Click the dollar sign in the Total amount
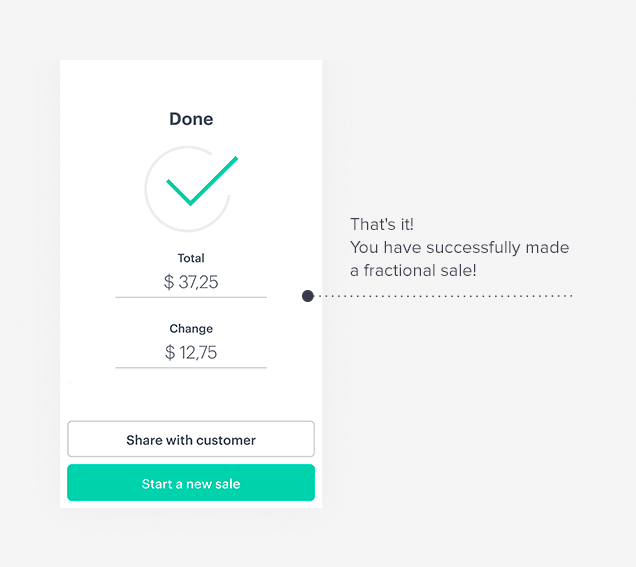636x567 pixels. click(x=169, y=283)
